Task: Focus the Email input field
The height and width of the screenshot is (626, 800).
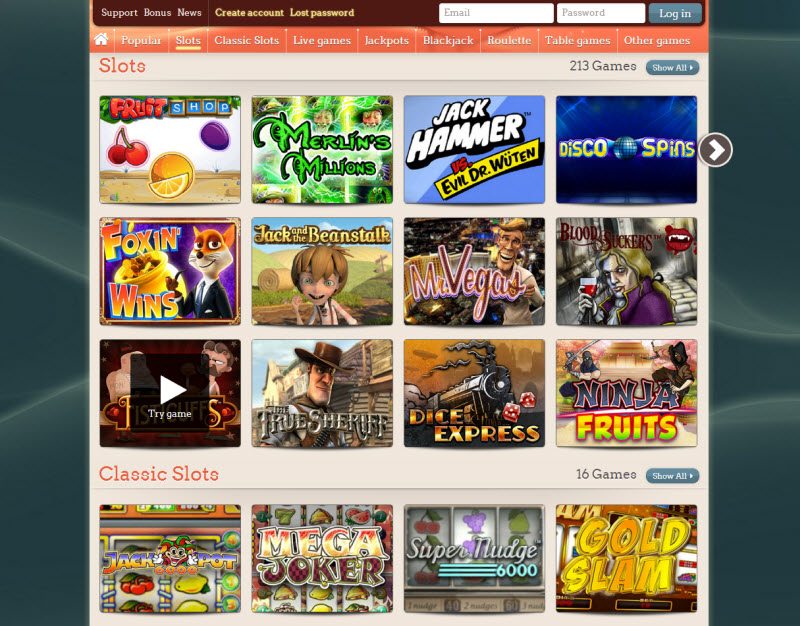Action: coord(496,13)
